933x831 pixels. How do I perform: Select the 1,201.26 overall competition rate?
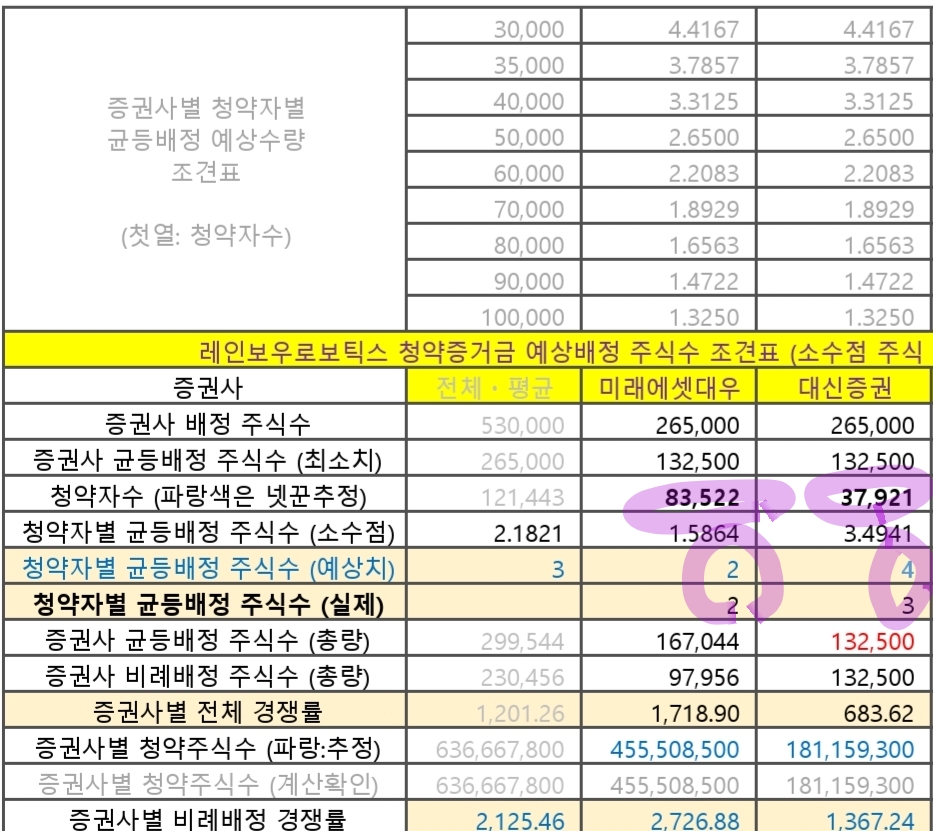coord(493,710)
